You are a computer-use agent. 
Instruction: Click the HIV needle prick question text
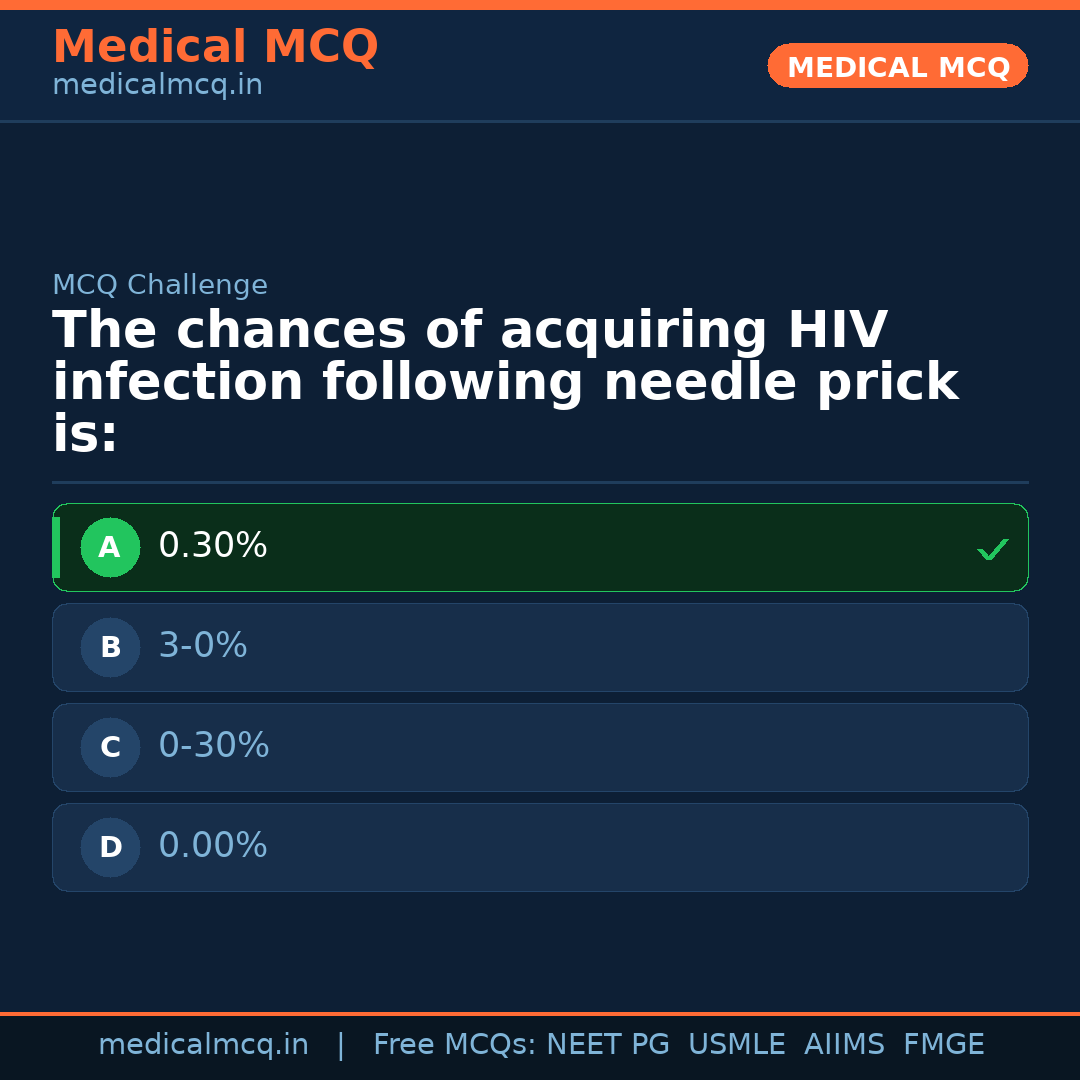505,383
